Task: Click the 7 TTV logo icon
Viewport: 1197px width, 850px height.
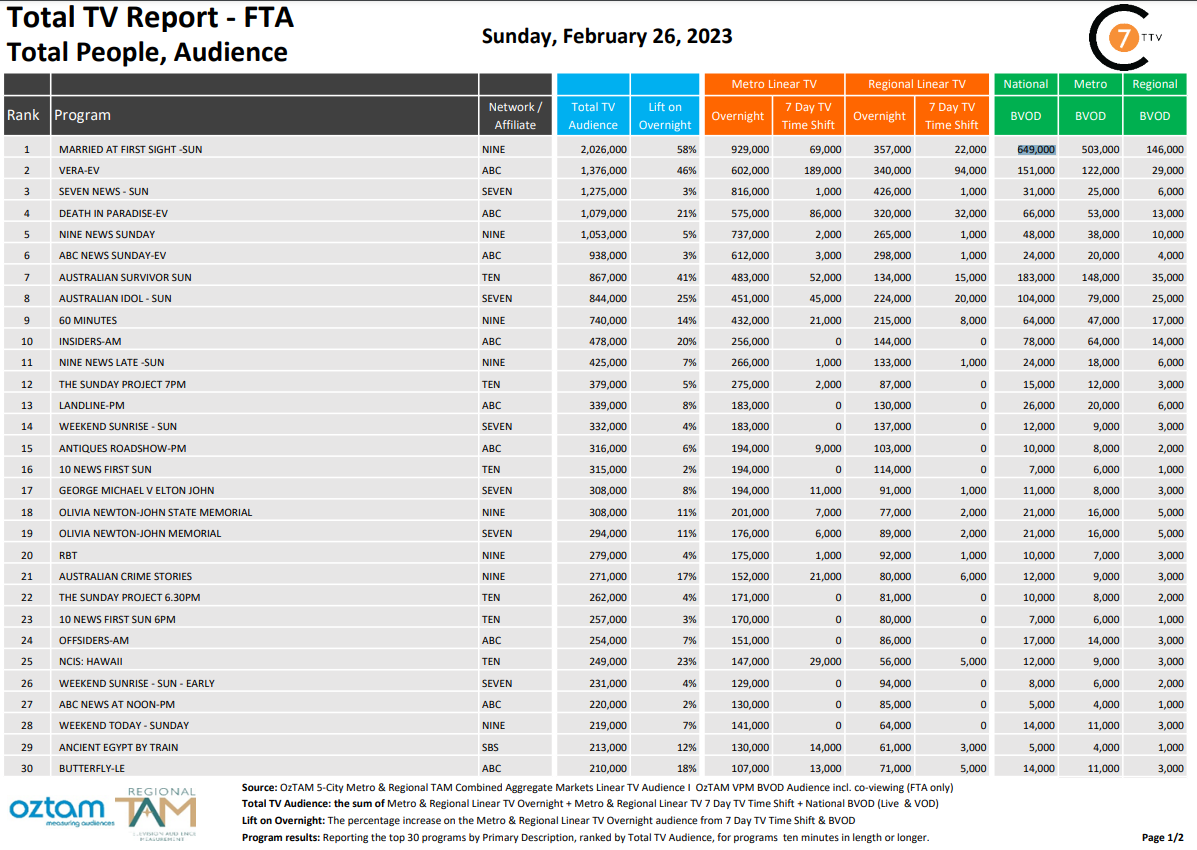Action: [1125, 37]
